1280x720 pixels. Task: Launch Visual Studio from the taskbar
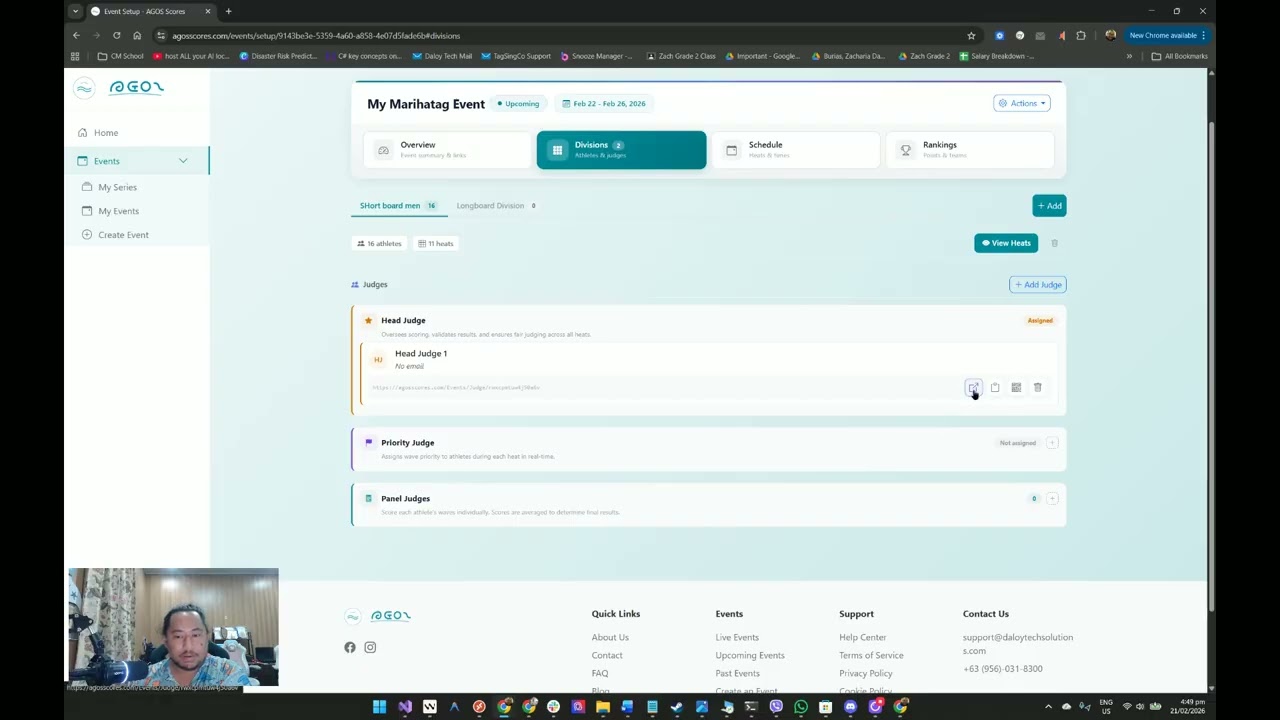point(405,707)
